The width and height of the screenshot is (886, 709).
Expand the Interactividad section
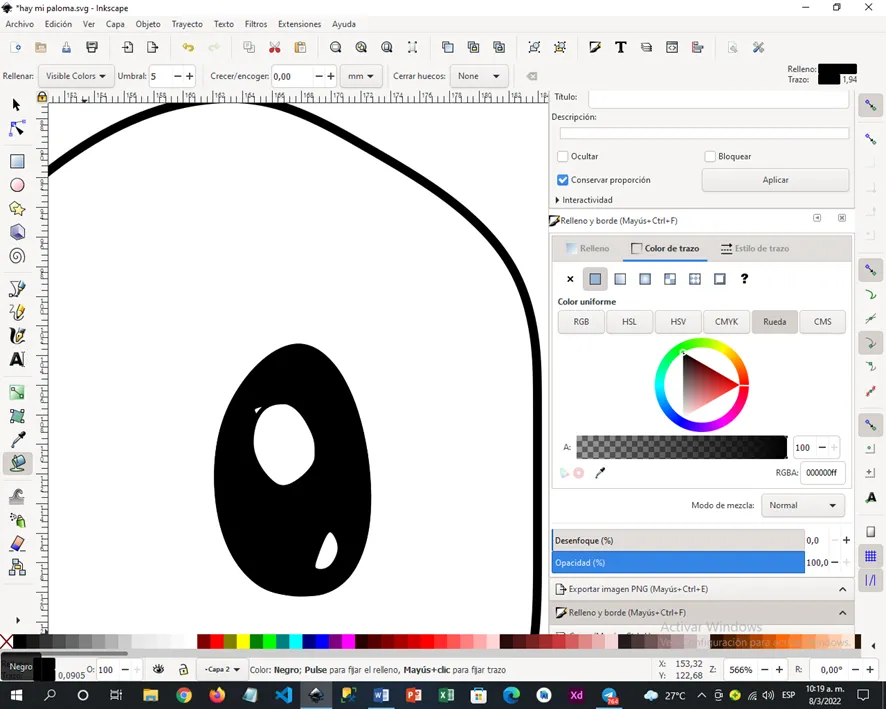click(584, 200)
